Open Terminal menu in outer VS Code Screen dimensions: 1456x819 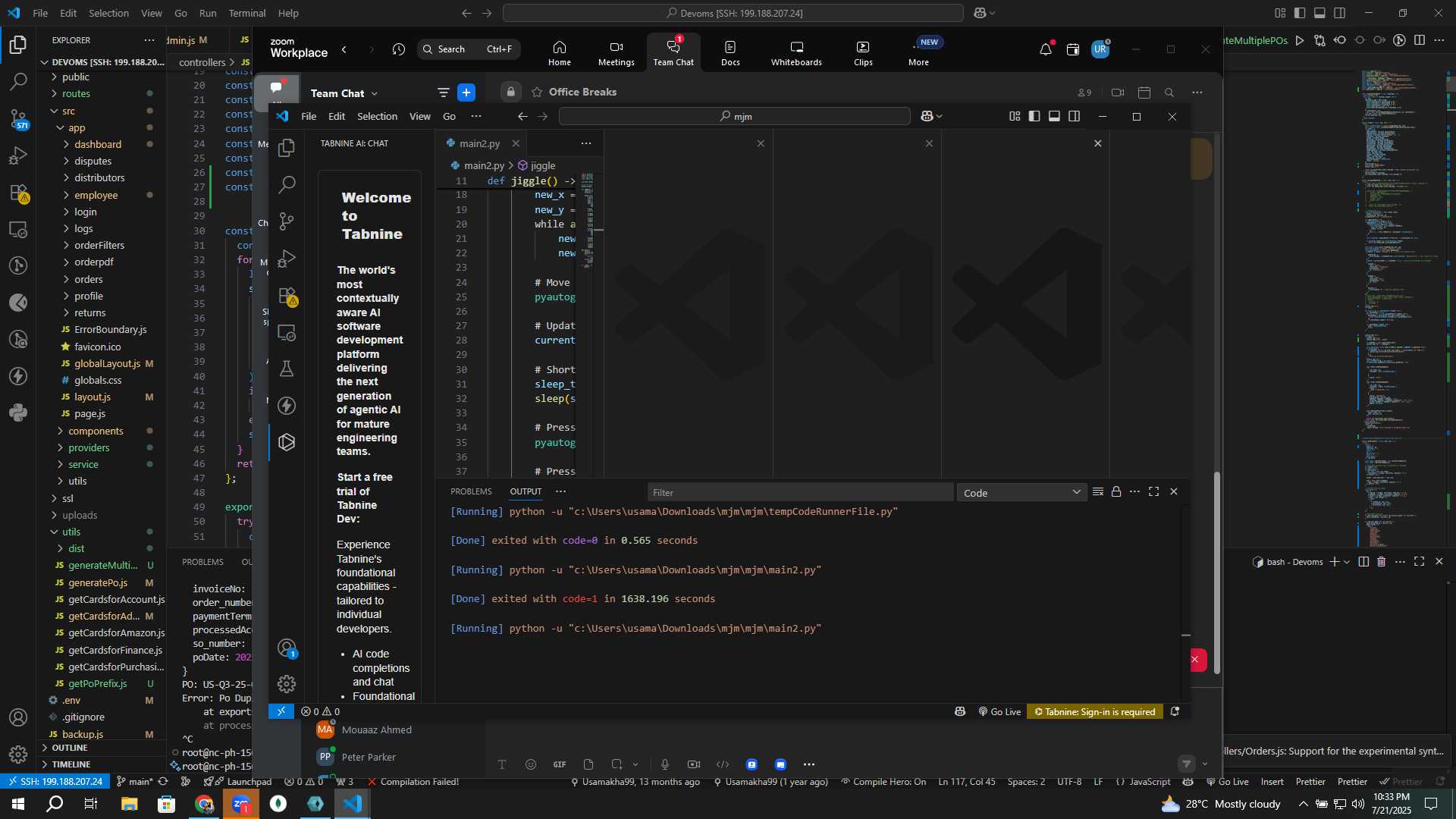pos(247,13)
